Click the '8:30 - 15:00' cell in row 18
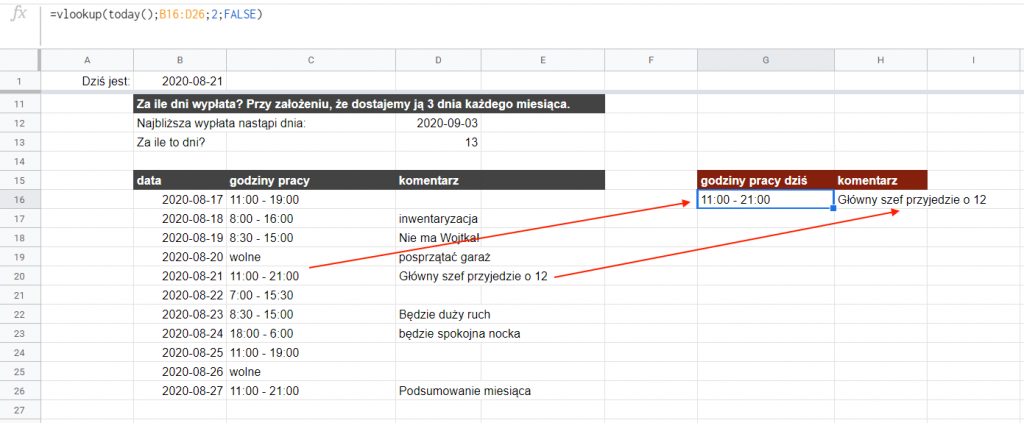This screenshot has width=1024, height=423. [310, 238]
